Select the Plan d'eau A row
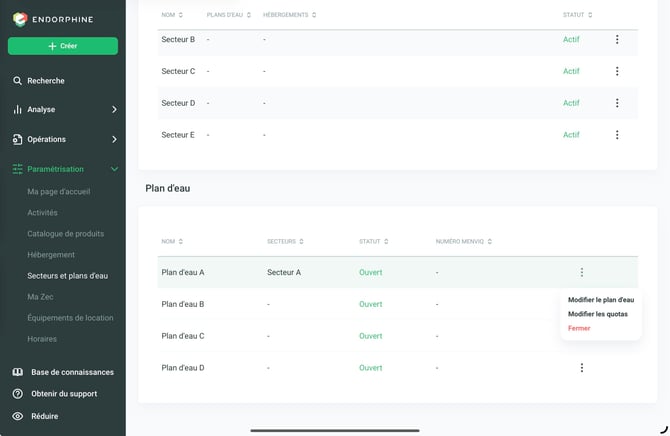The image size is (670, 436). click(397, 272)
